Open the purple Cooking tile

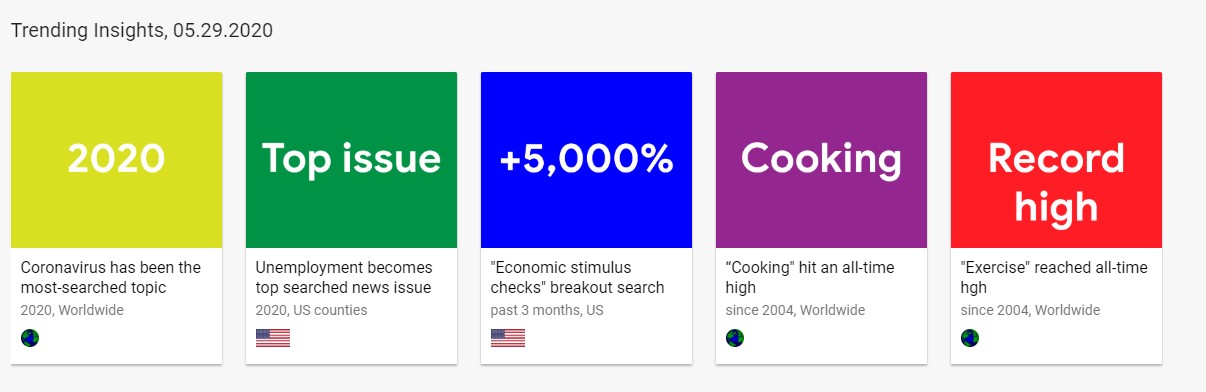click(x=821, y=160)
